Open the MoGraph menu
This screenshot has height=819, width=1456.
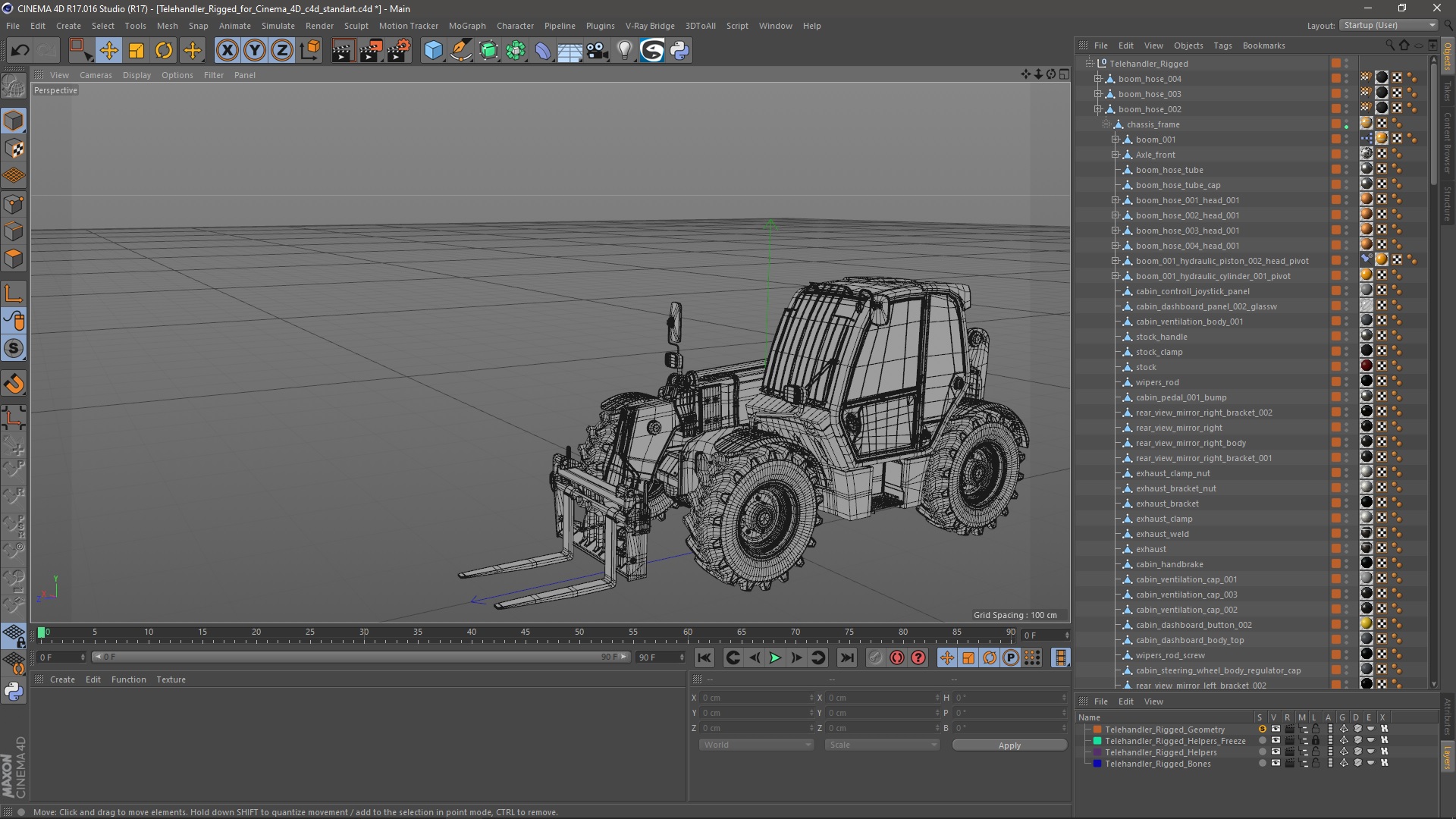pos(467,26)
